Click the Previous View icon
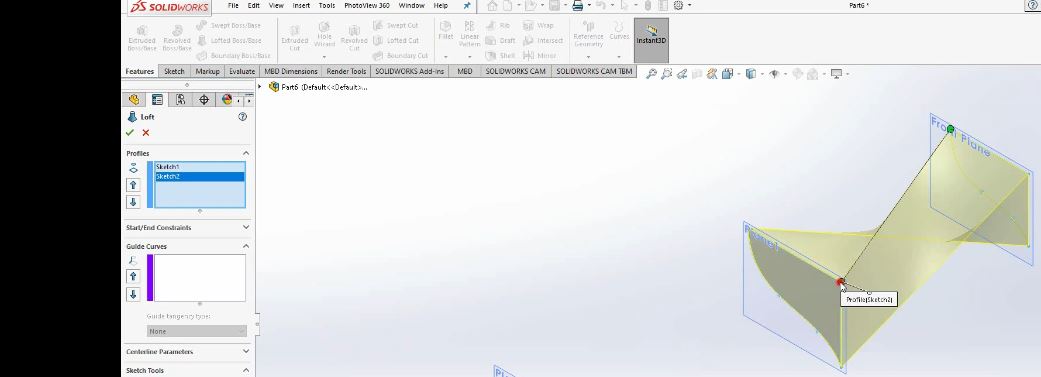 (682, 74)
